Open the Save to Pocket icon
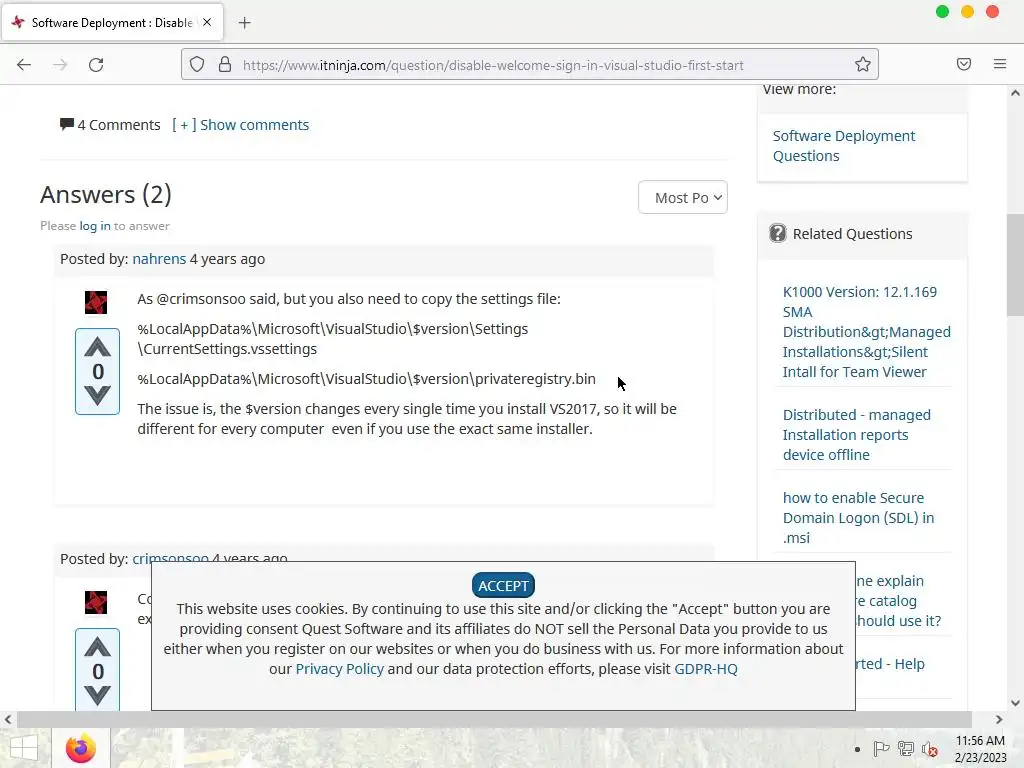The height and width of the screenshot is (768, 1024). click(964, 64)
